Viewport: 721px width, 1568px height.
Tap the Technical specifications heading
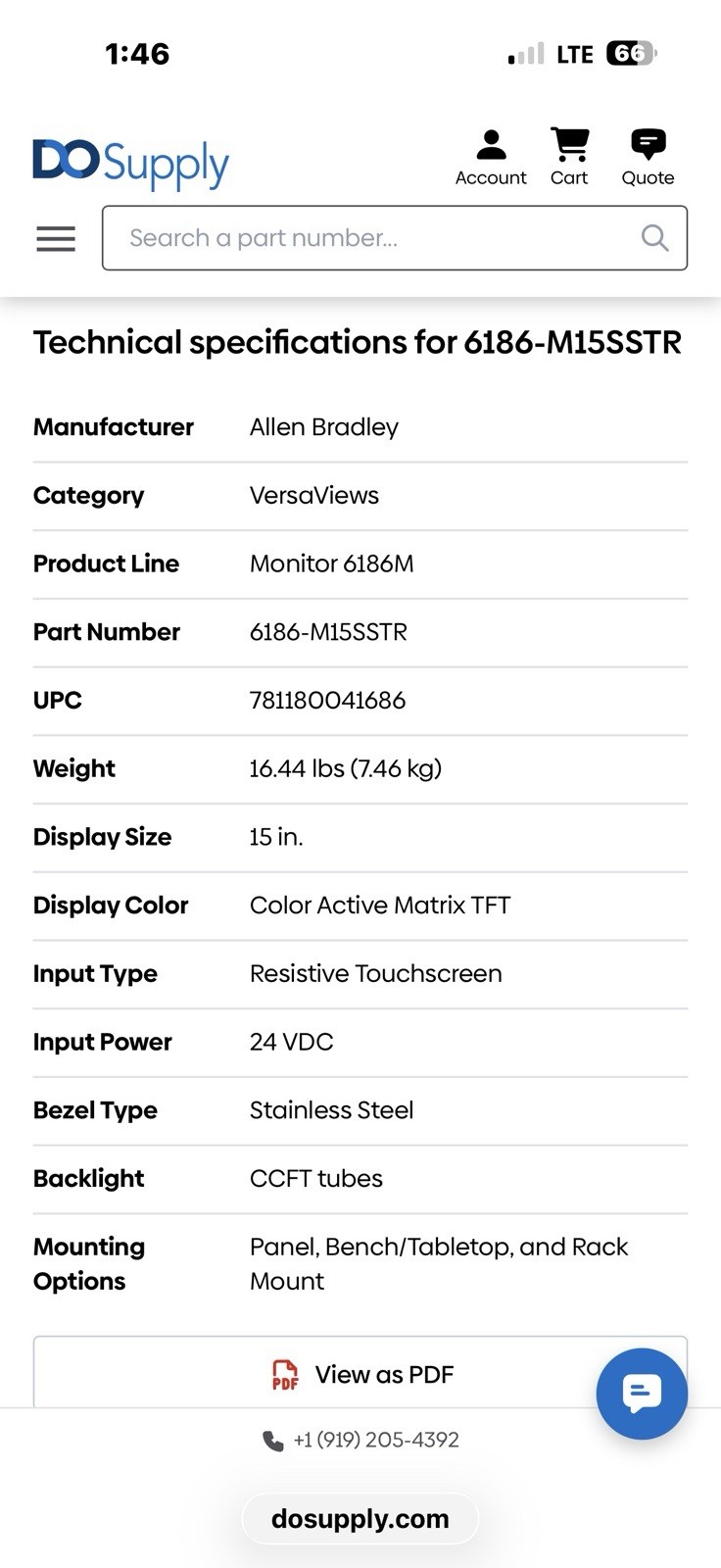pyautogui.click(x=358, y=342)
